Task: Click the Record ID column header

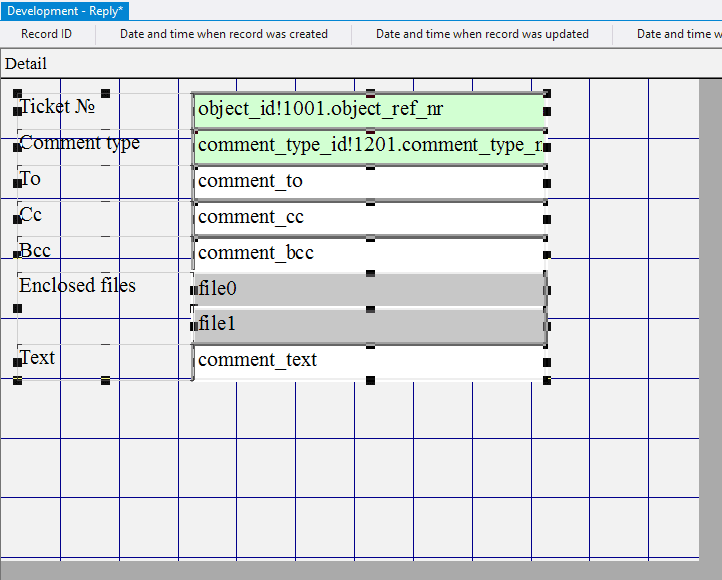Action: [47, 34]
